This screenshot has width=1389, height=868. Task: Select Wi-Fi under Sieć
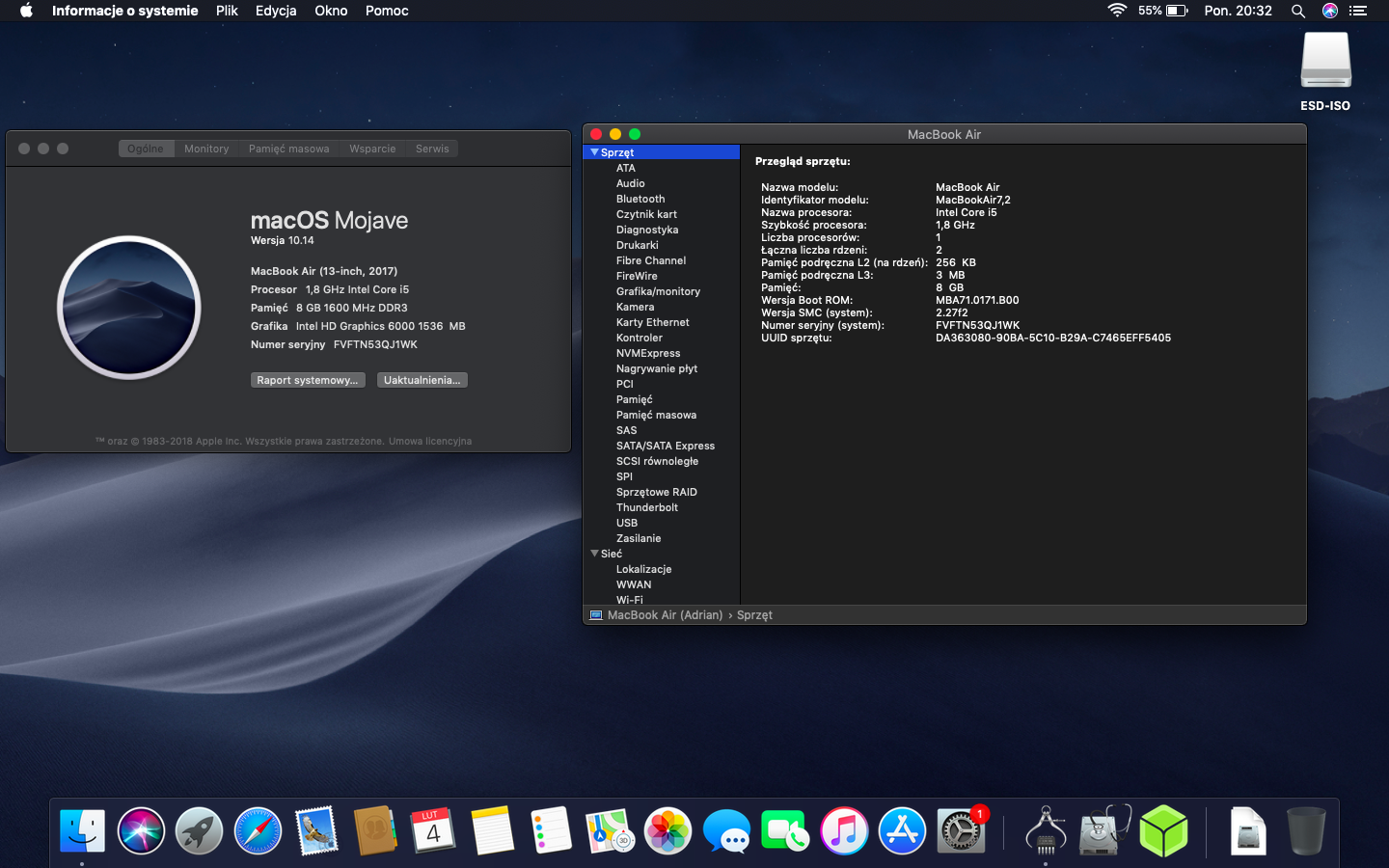[x=630, y=600]
